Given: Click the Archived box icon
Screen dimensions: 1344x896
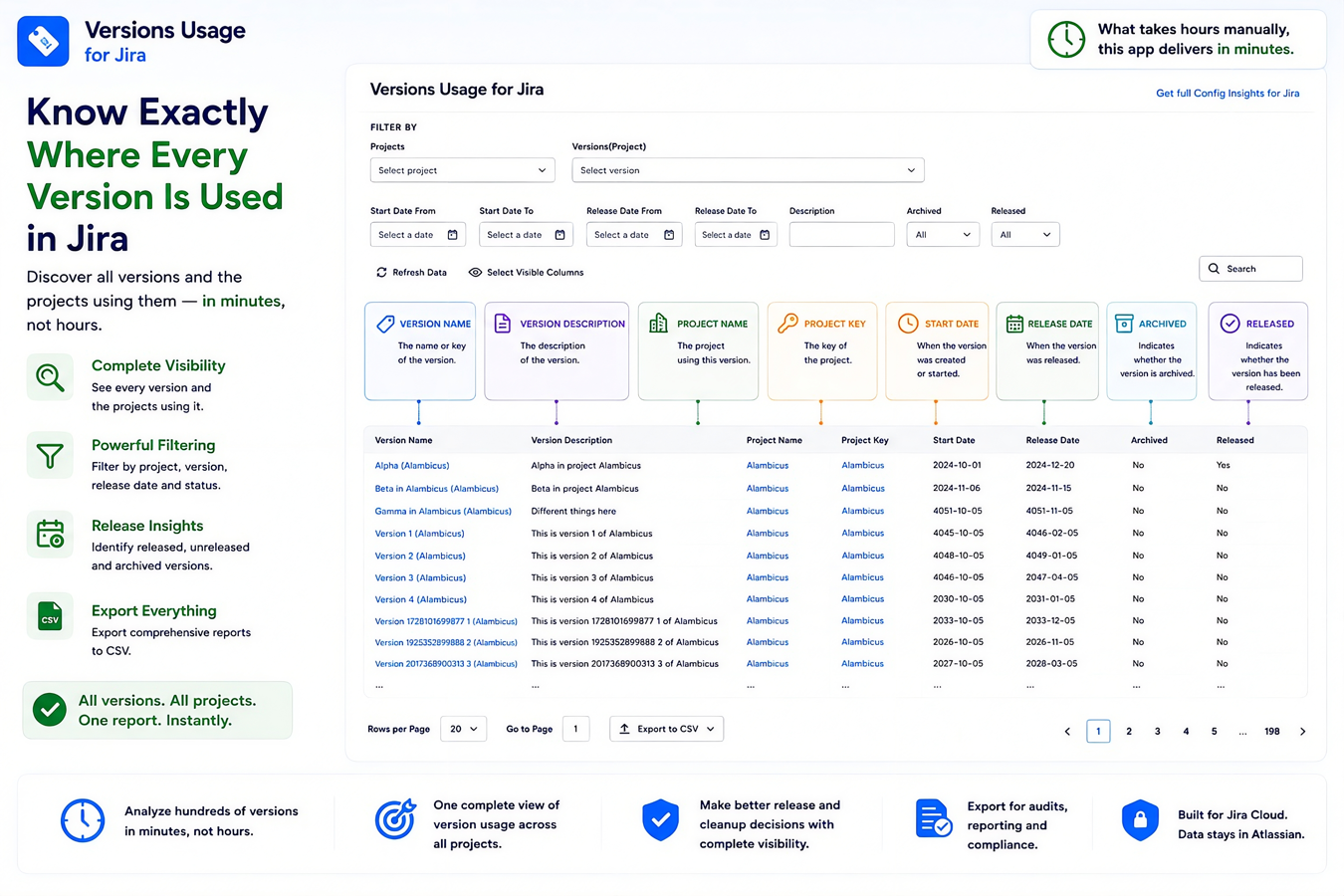Looking at the screenshot, I should pos(1124,324).
